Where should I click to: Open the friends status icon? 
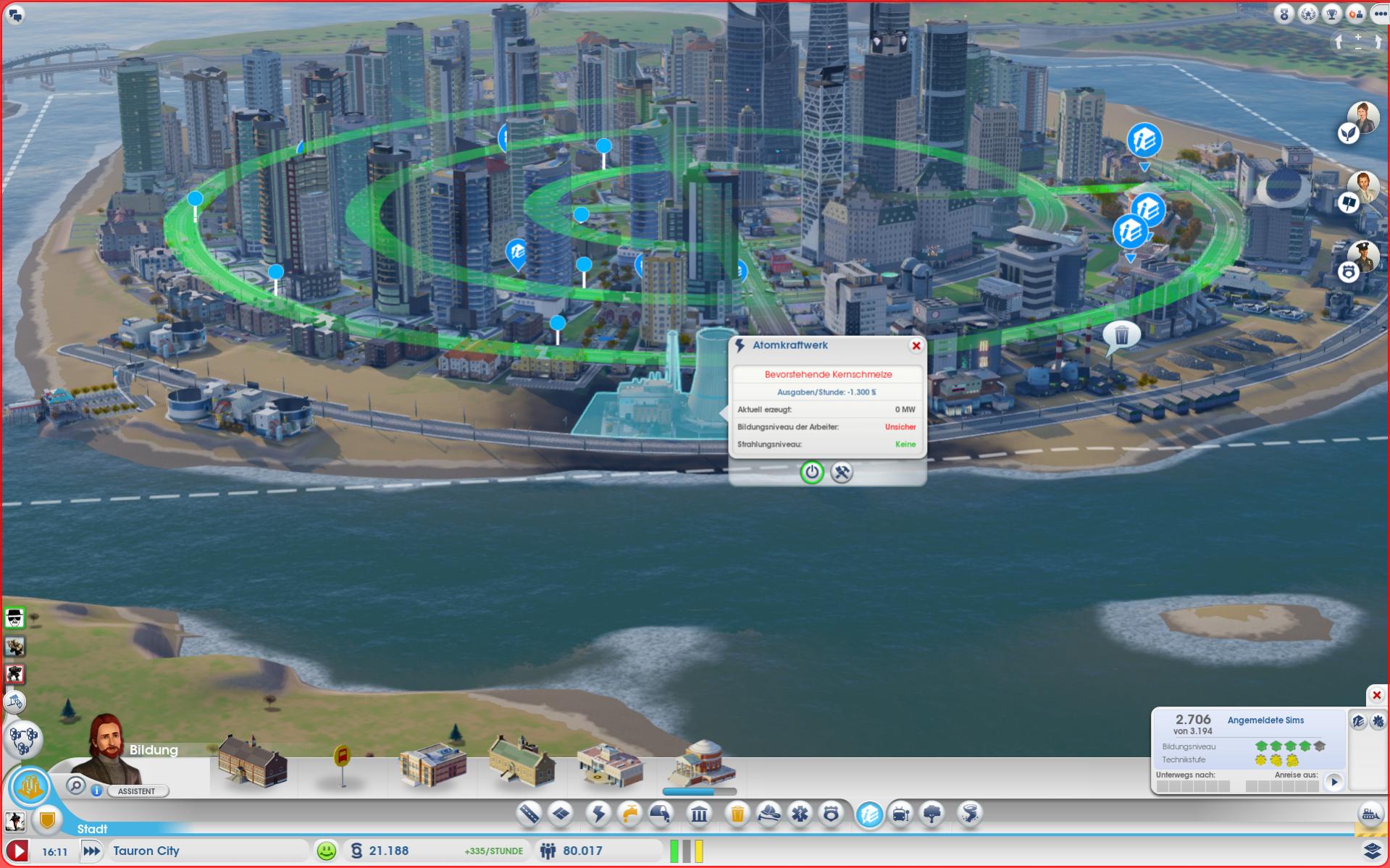[x=1355, y=14]
